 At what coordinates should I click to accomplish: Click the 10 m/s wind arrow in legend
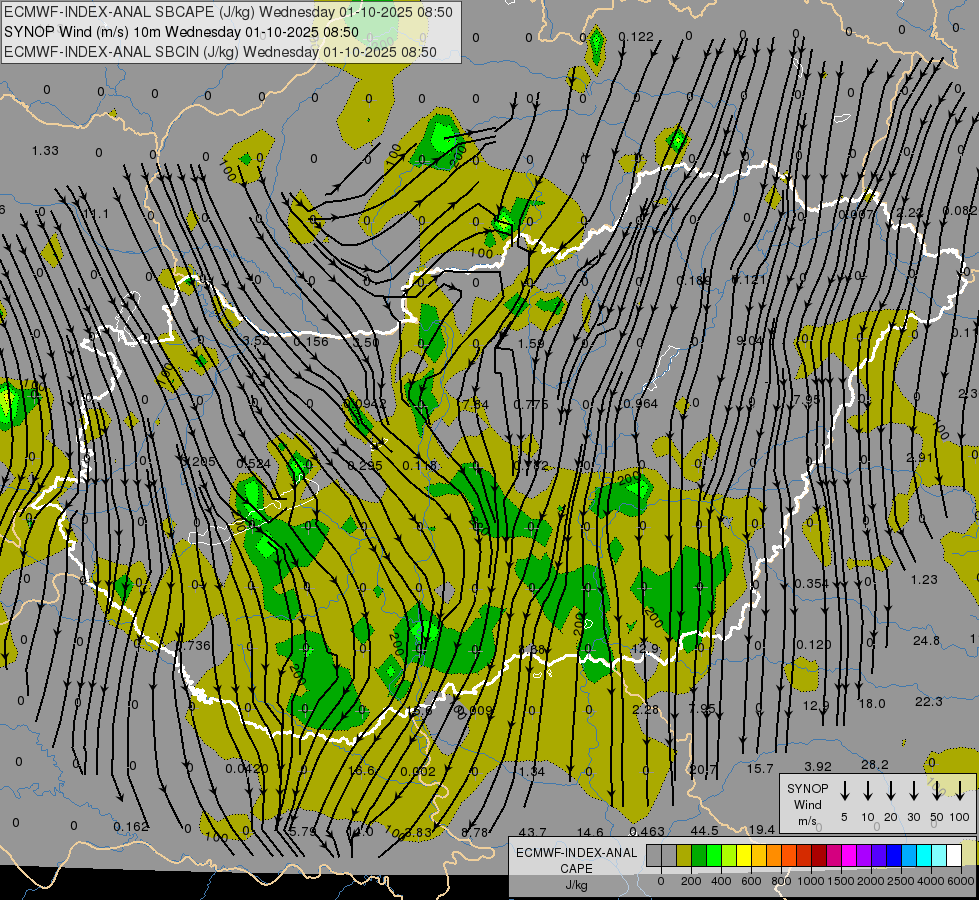pyautogui.click(x=868, y=791)
